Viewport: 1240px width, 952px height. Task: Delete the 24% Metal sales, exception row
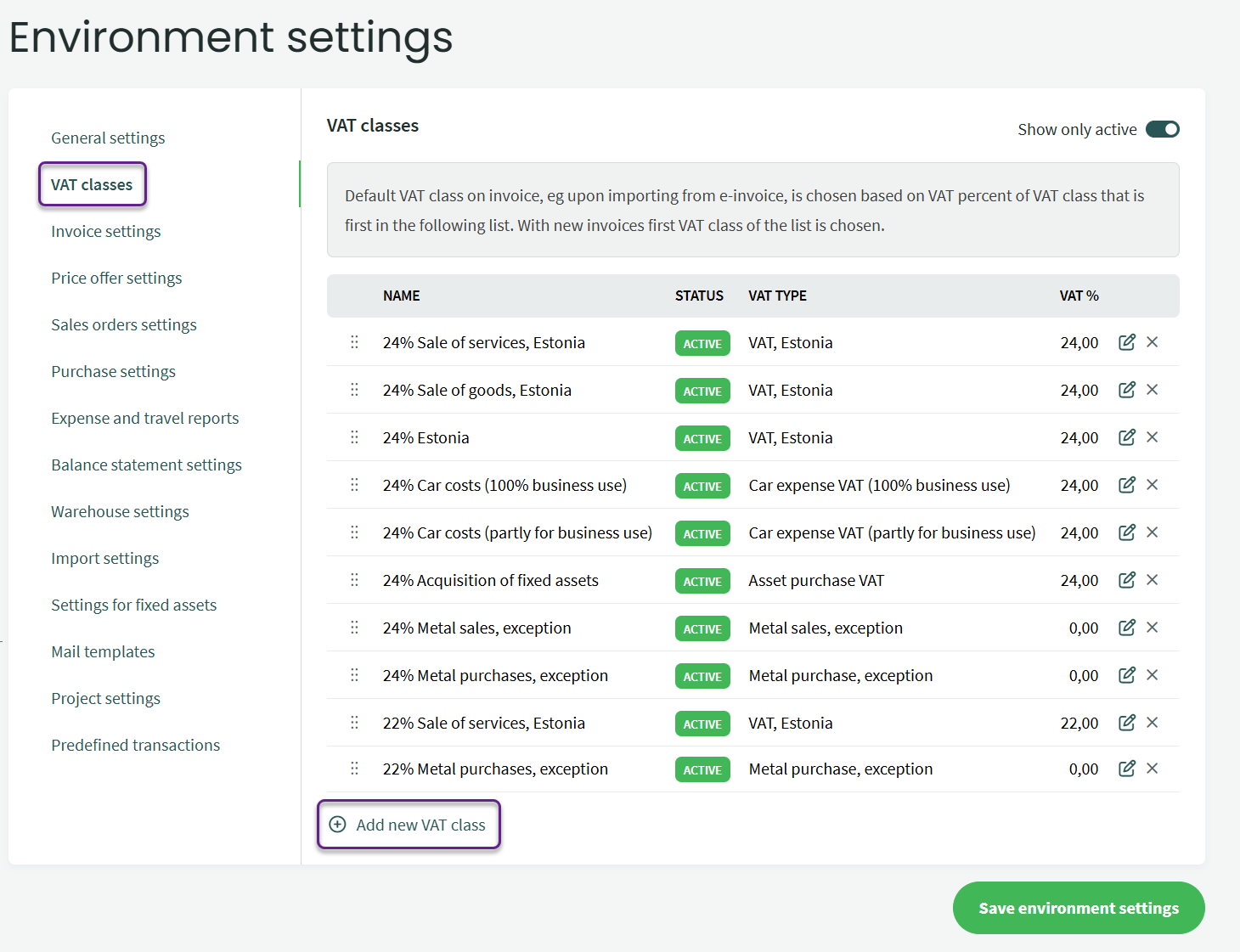1152,628
